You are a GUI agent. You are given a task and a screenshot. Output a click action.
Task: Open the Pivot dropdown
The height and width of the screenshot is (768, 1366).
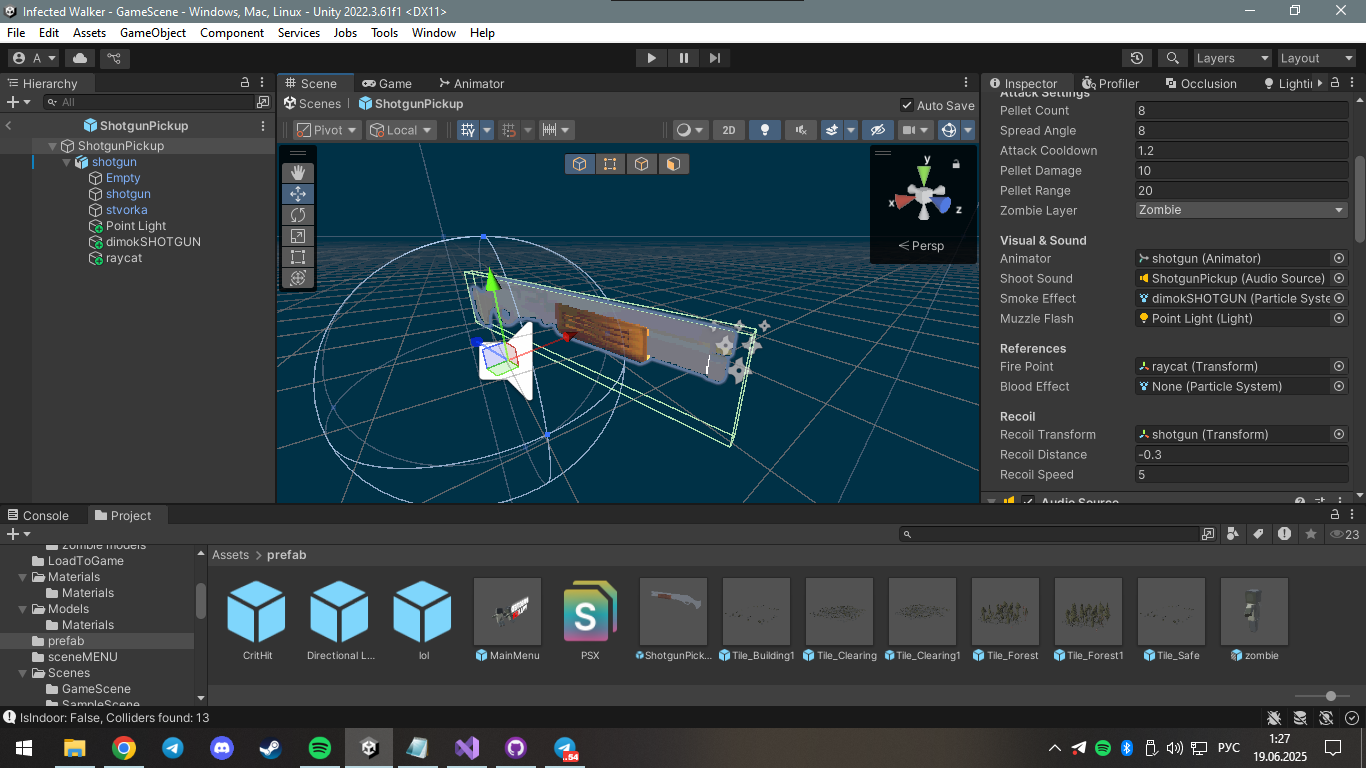[326, 130]
